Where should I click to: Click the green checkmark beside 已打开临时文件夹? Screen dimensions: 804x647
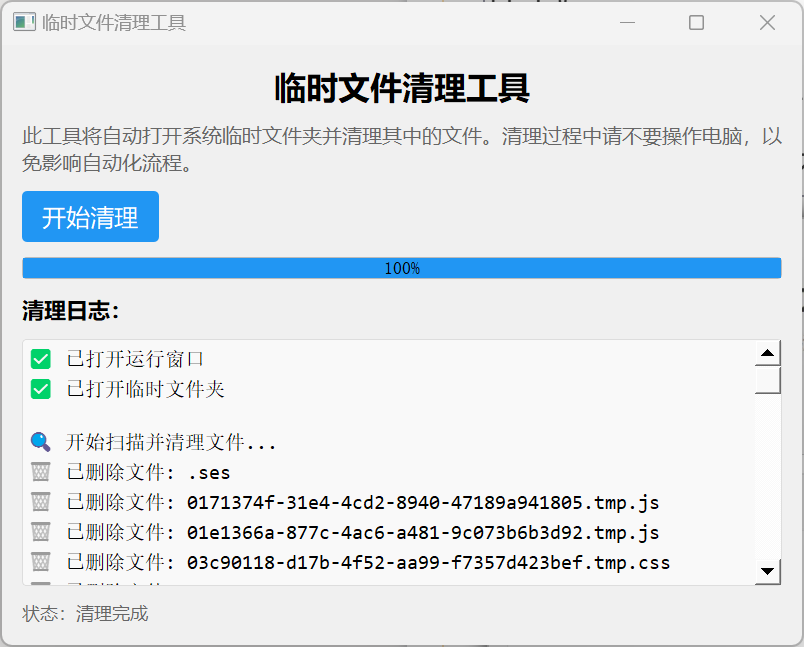click(40, 388)
